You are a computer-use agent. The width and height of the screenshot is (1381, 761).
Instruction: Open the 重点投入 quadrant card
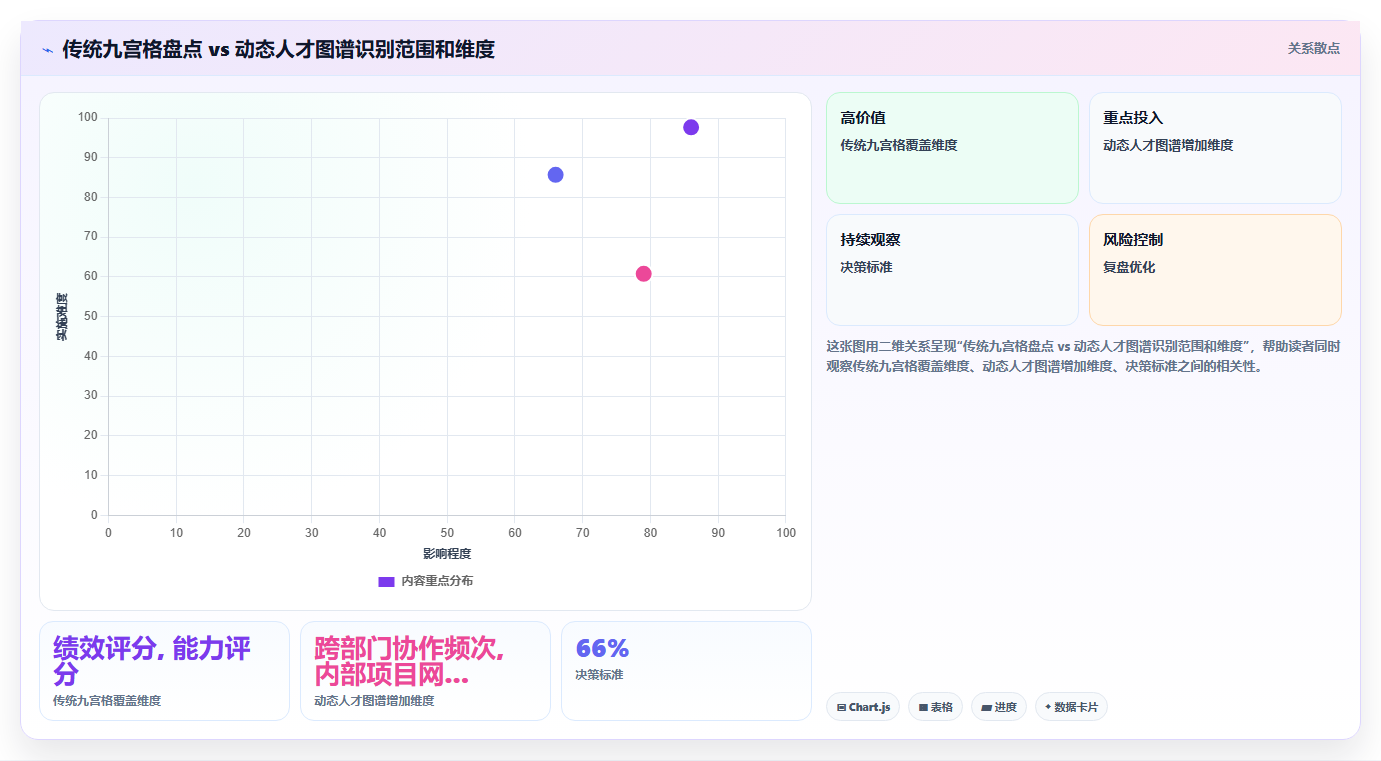tap(1215, 148)
